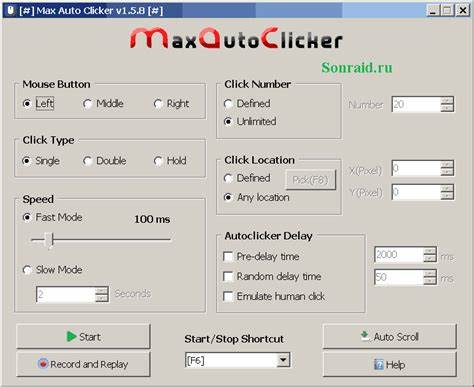Click the Help question mark icon

[x=379, y=365]
